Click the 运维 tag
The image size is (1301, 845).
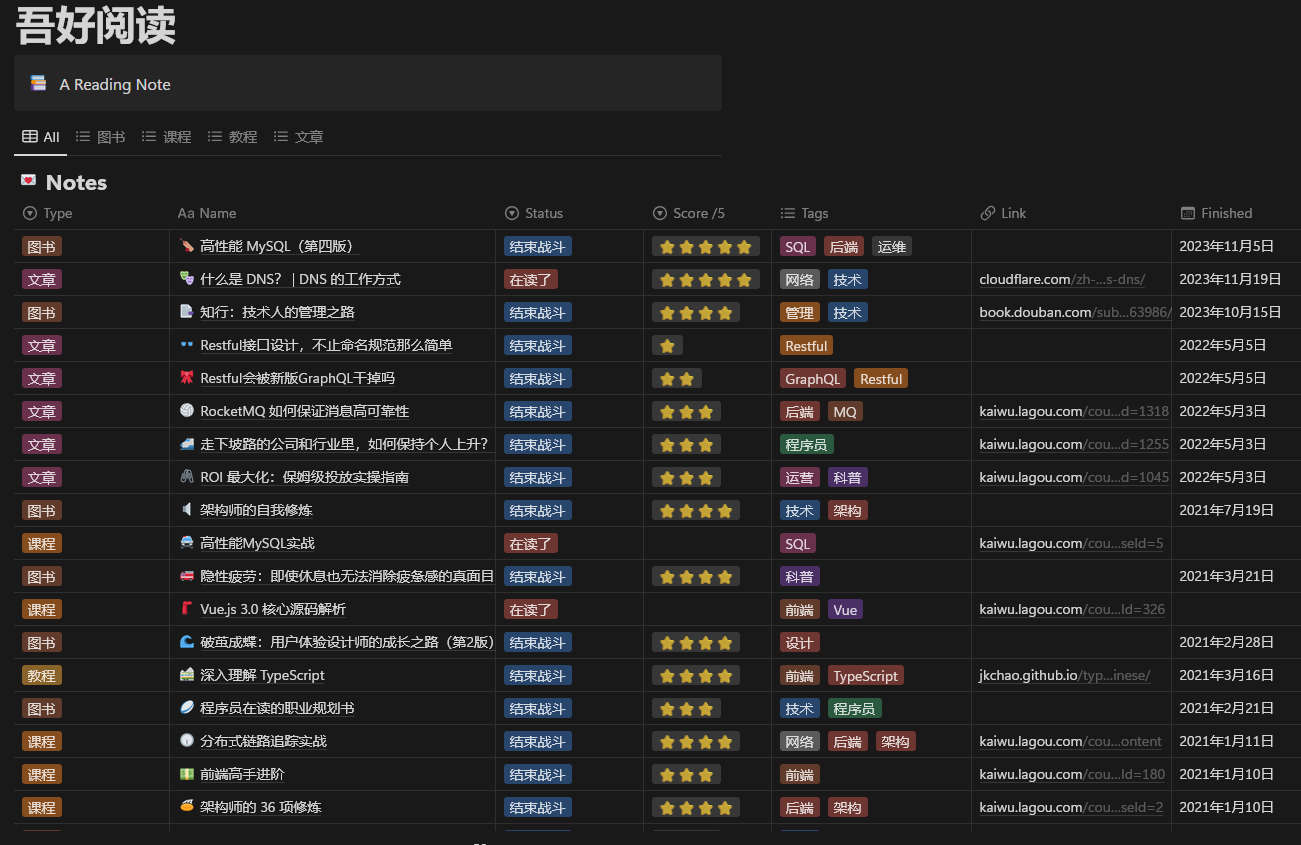click(892, 246)
